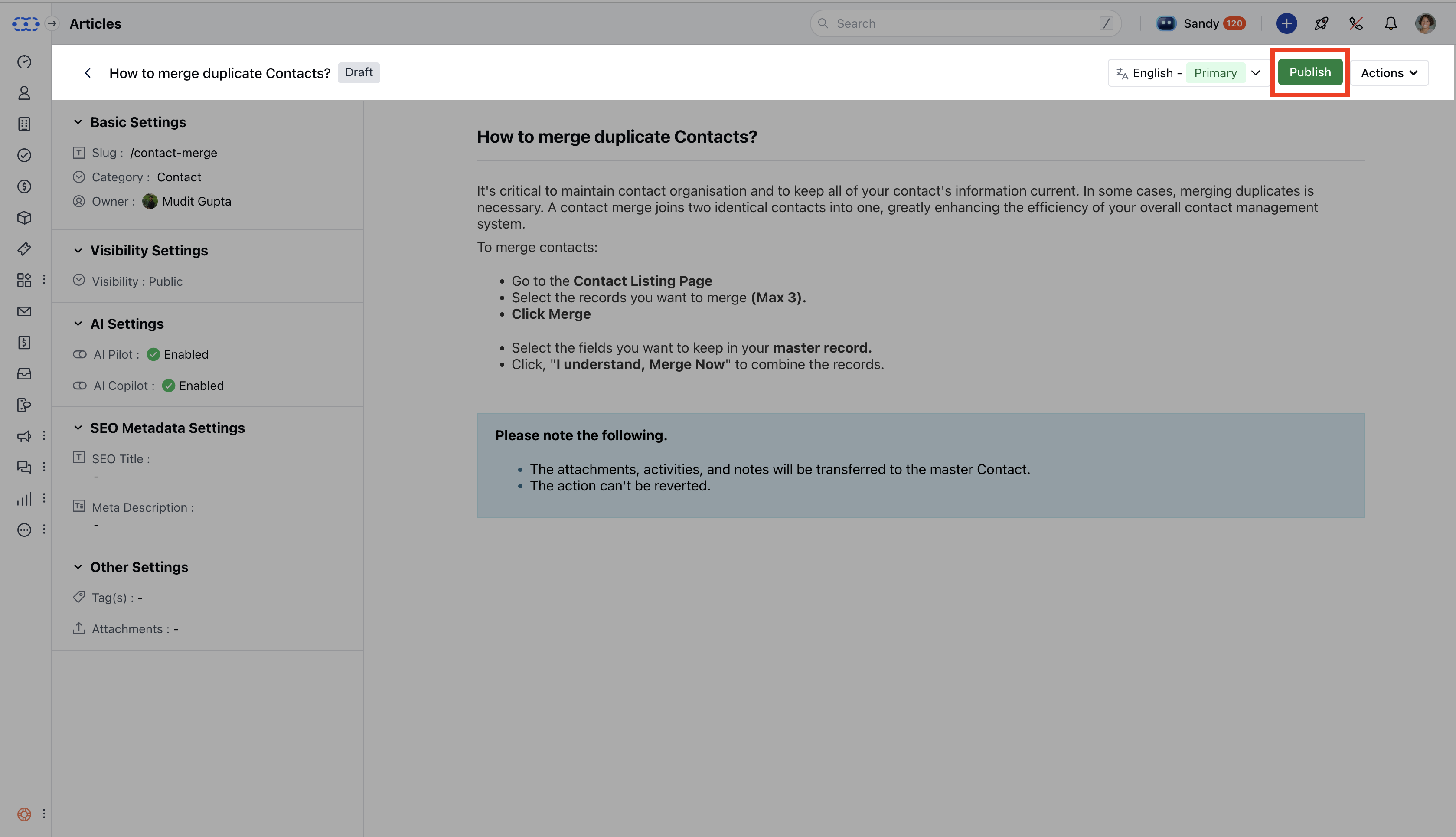Go back using the back arrow

[87, 73]
